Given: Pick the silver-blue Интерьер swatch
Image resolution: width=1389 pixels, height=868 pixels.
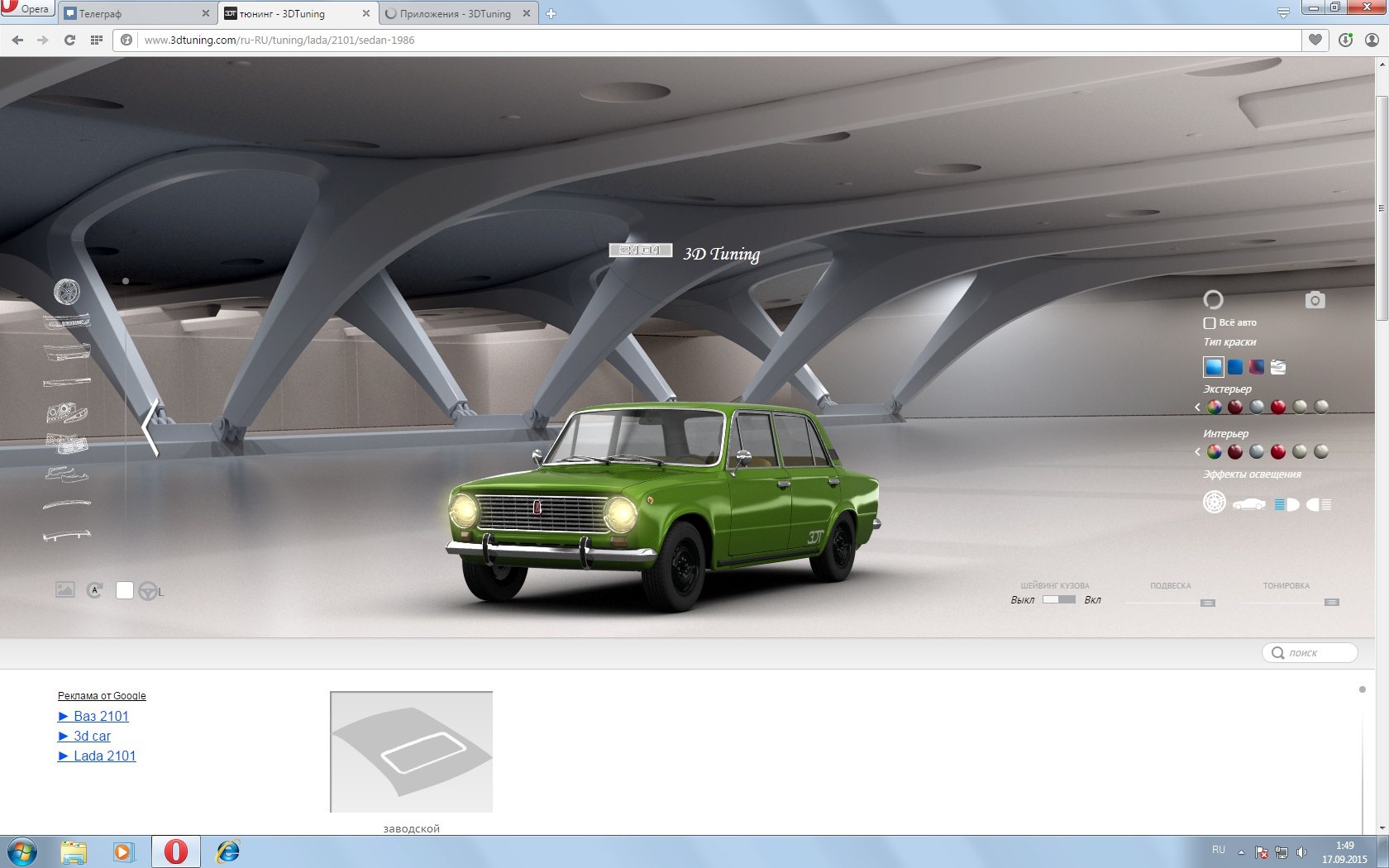Looking at the screenshot, I should [1257, 451].
